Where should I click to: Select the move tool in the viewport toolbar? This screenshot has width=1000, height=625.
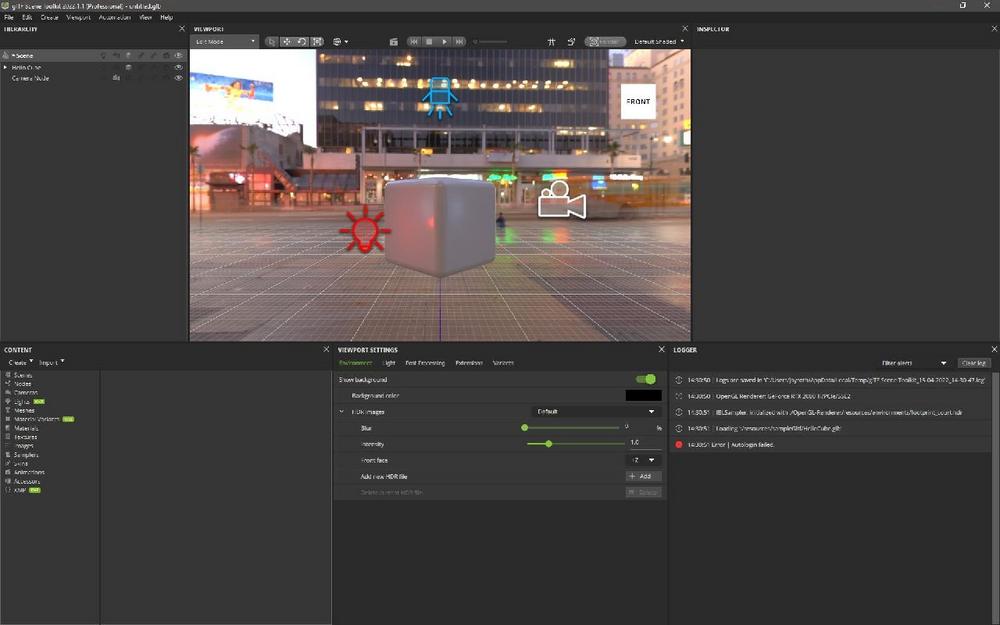point(287,42)
